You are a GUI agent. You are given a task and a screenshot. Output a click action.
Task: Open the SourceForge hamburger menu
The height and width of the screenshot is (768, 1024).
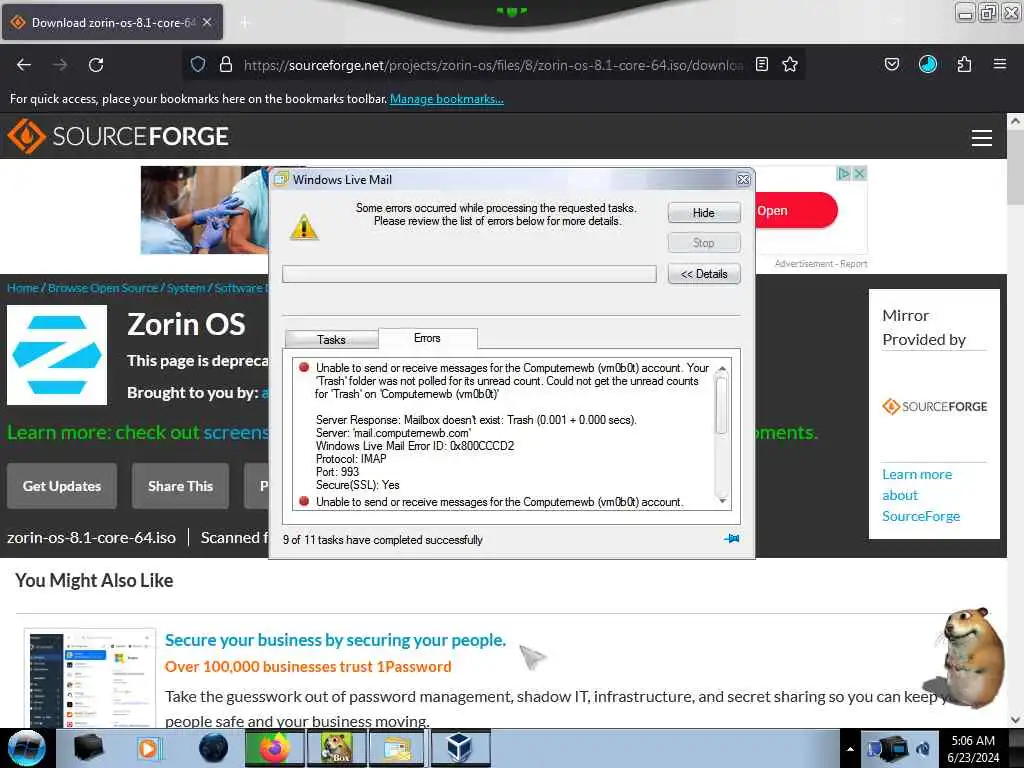click(x=982, y=137)
